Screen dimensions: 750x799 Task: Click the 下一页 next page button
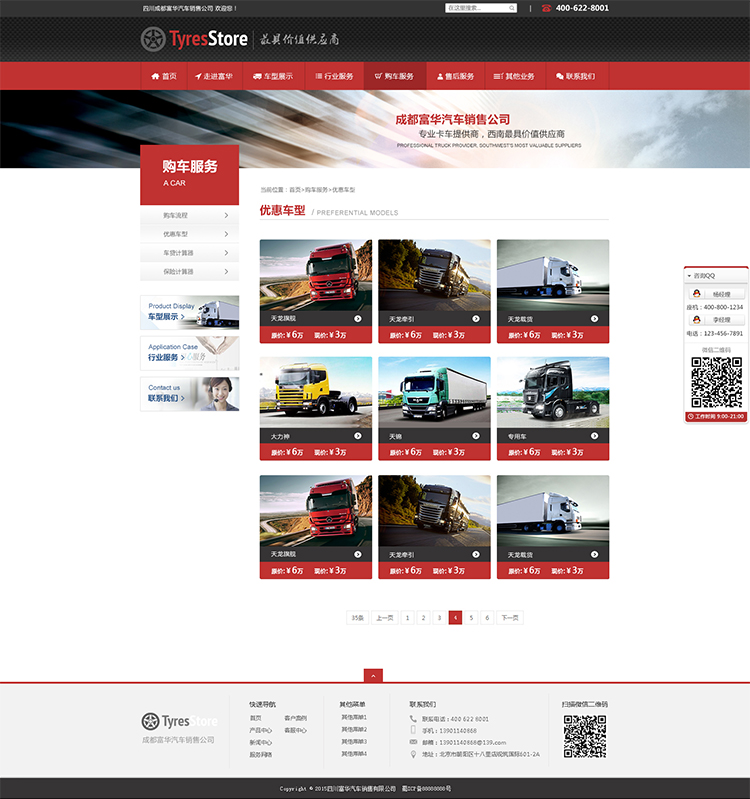(510, 618)
